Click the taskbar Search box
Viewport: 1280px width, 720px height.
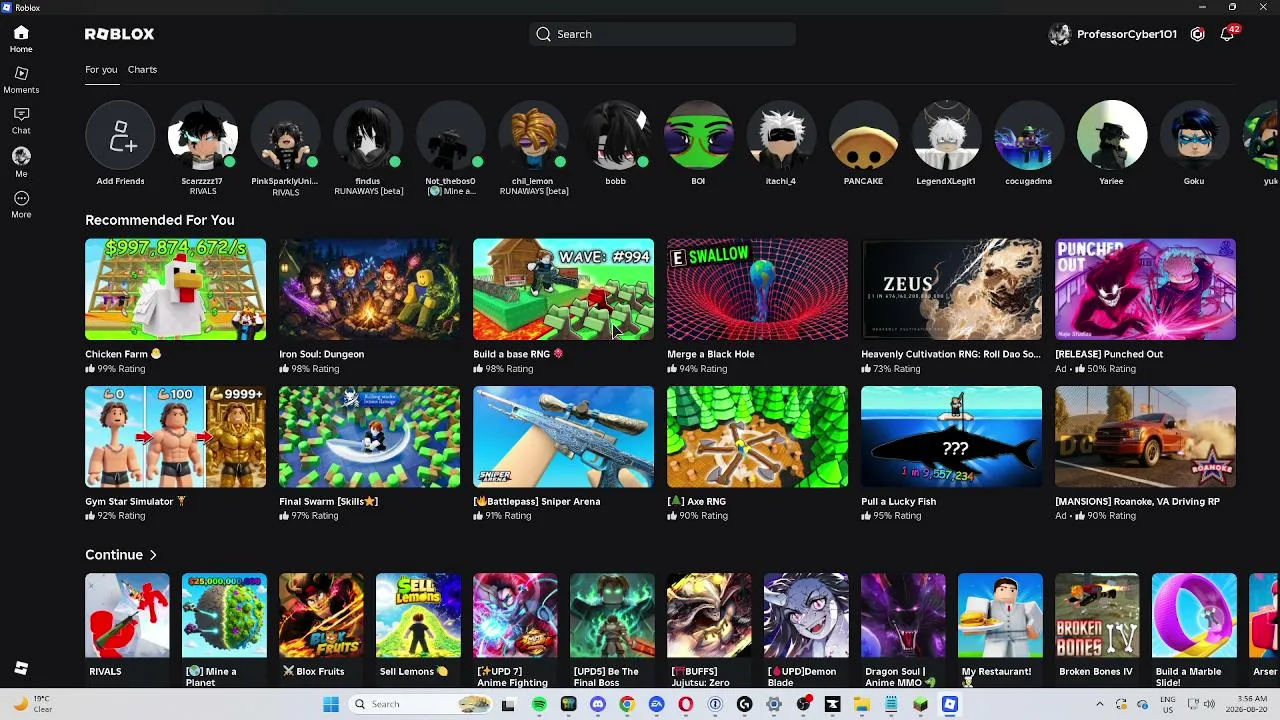click(x=419, y=704)
